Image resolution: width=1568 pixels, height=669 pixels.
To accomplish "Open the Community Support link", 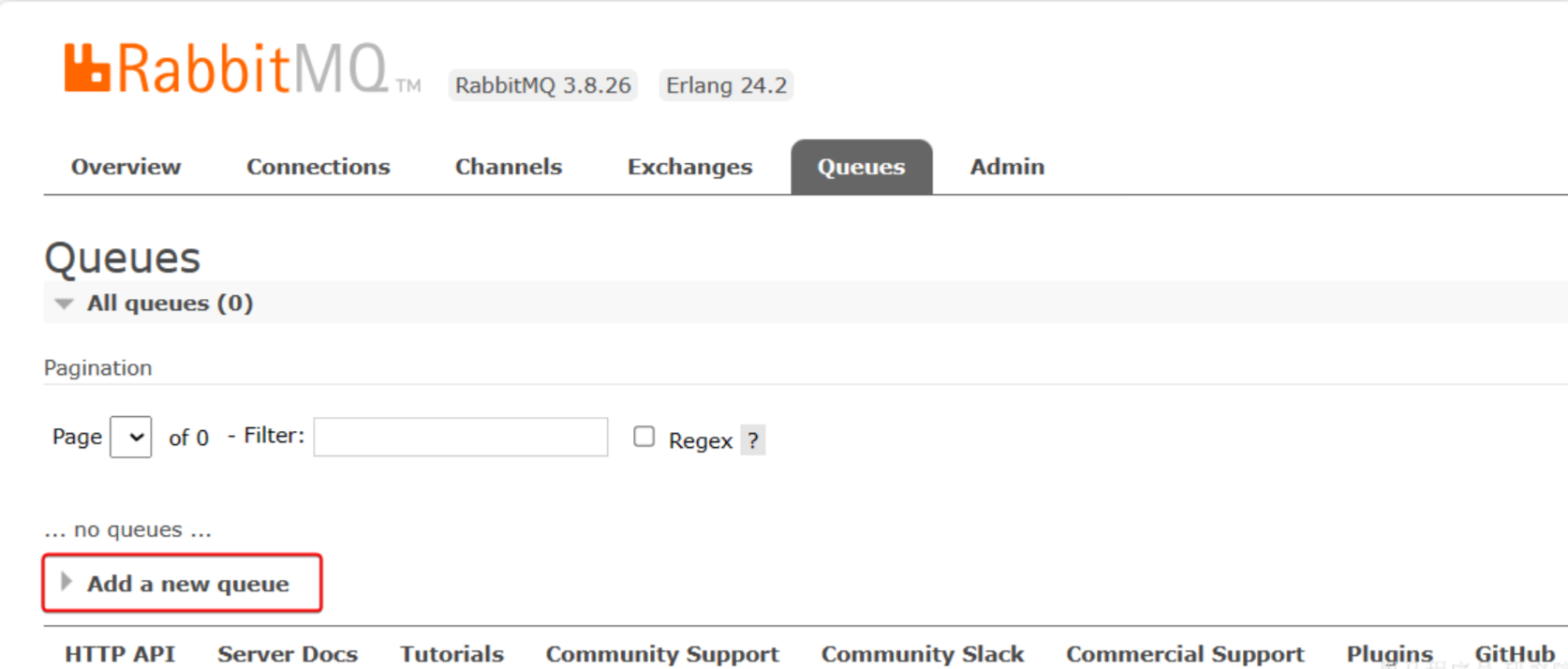I will point(662,654).
